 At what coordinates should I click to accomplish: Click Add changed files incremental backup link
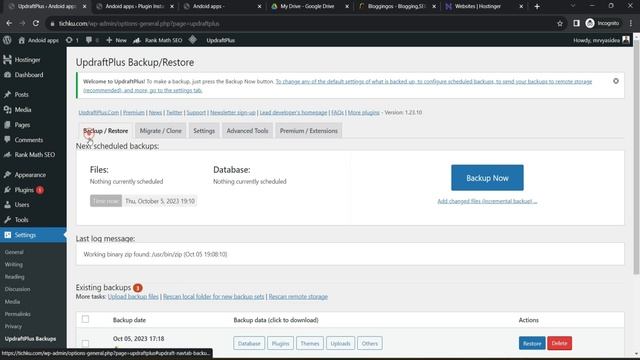click(487, 201)
